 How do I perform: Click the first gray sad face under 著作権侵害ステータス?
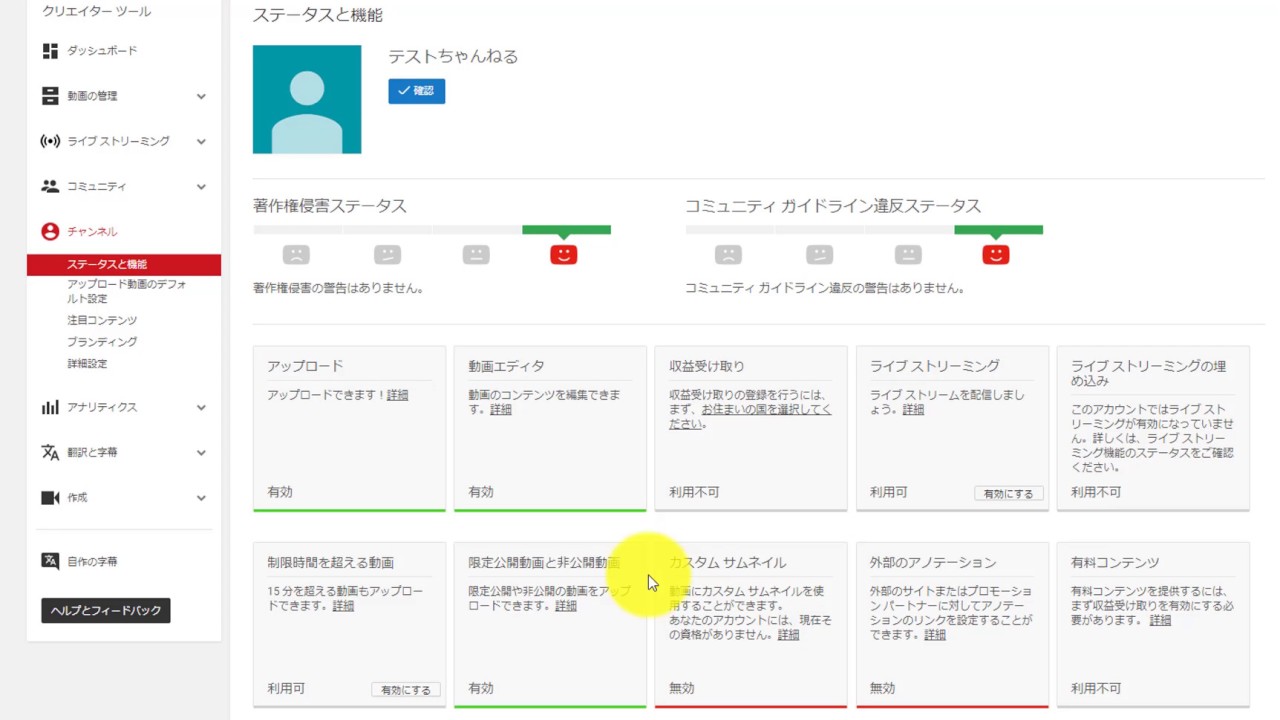click(x=296, y=255)
